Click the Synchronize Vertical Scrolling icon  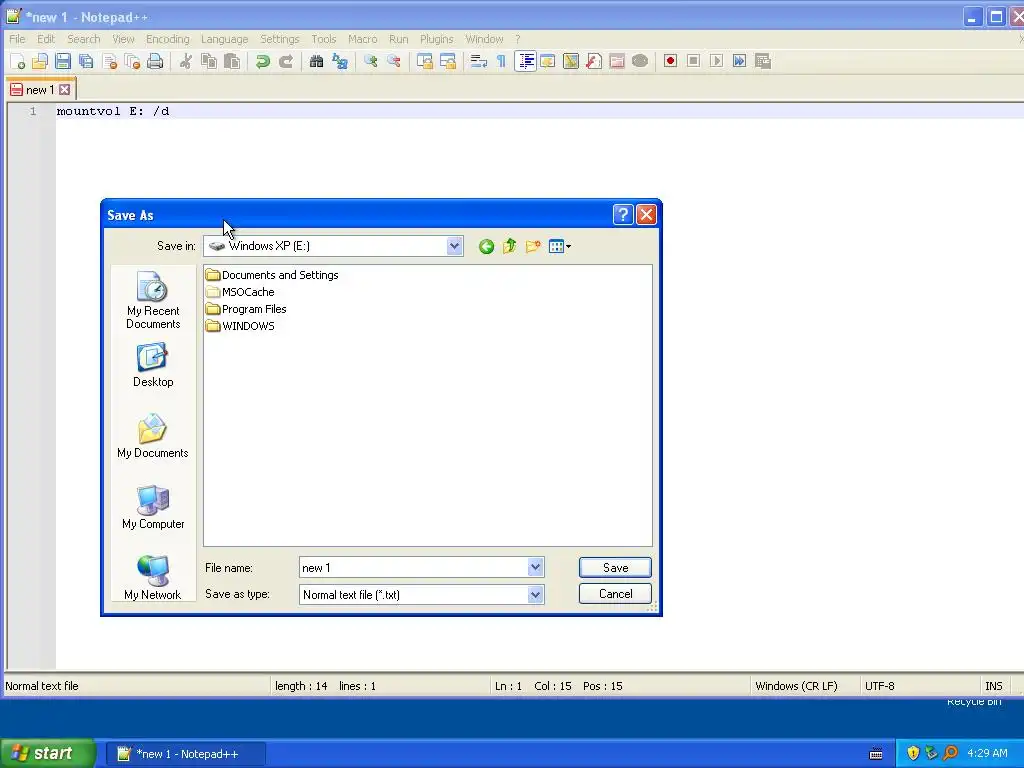(424, 61)
